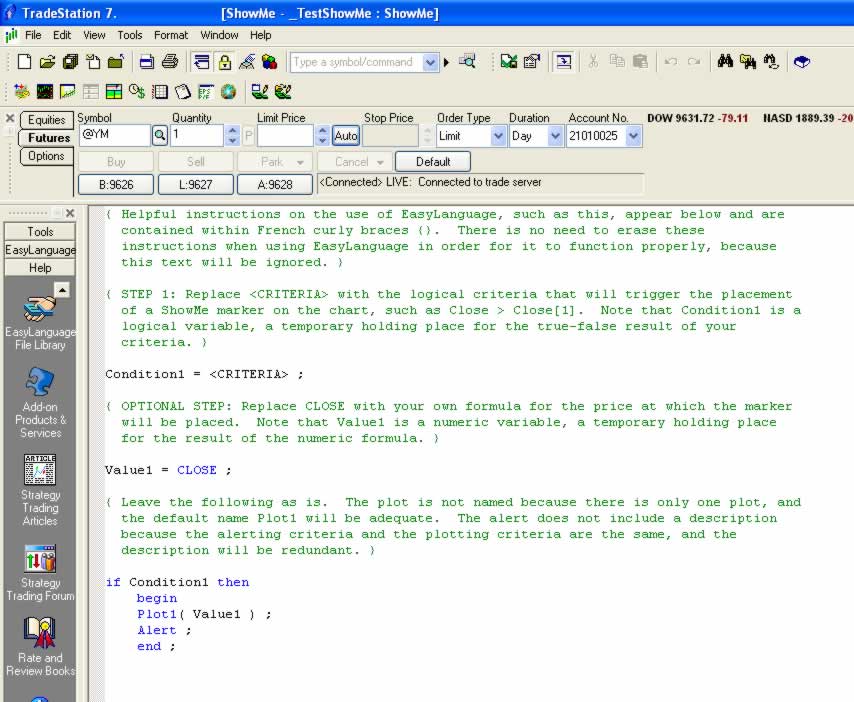
Task: Click in the command line text box
Action: [x=357, y=62]
